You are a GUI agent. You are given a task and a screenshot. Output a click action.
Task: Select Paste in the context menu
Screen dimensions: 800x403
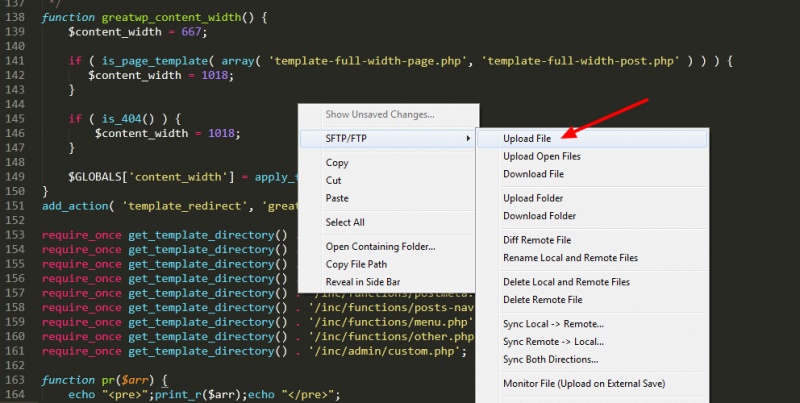337,198
